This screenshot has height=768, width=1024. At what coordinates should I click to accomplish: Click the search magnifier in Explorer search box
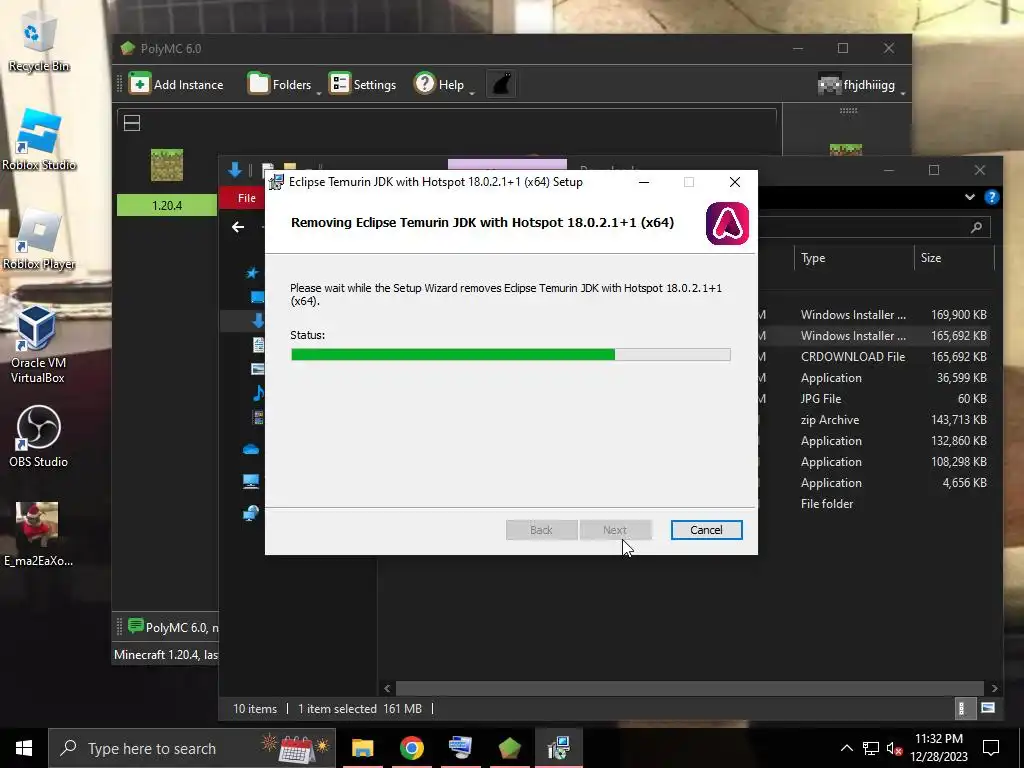(x=976, y=227)
